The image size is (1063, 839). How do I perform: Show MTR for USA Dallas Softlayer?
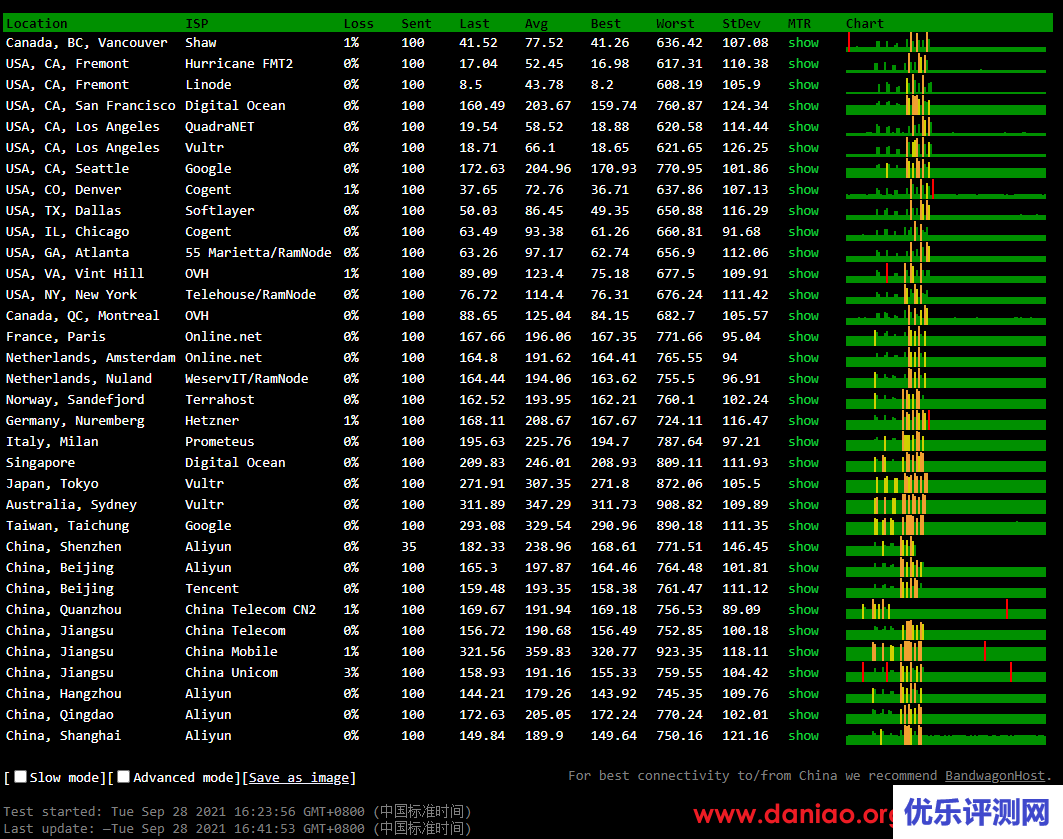tap(803, 210)
